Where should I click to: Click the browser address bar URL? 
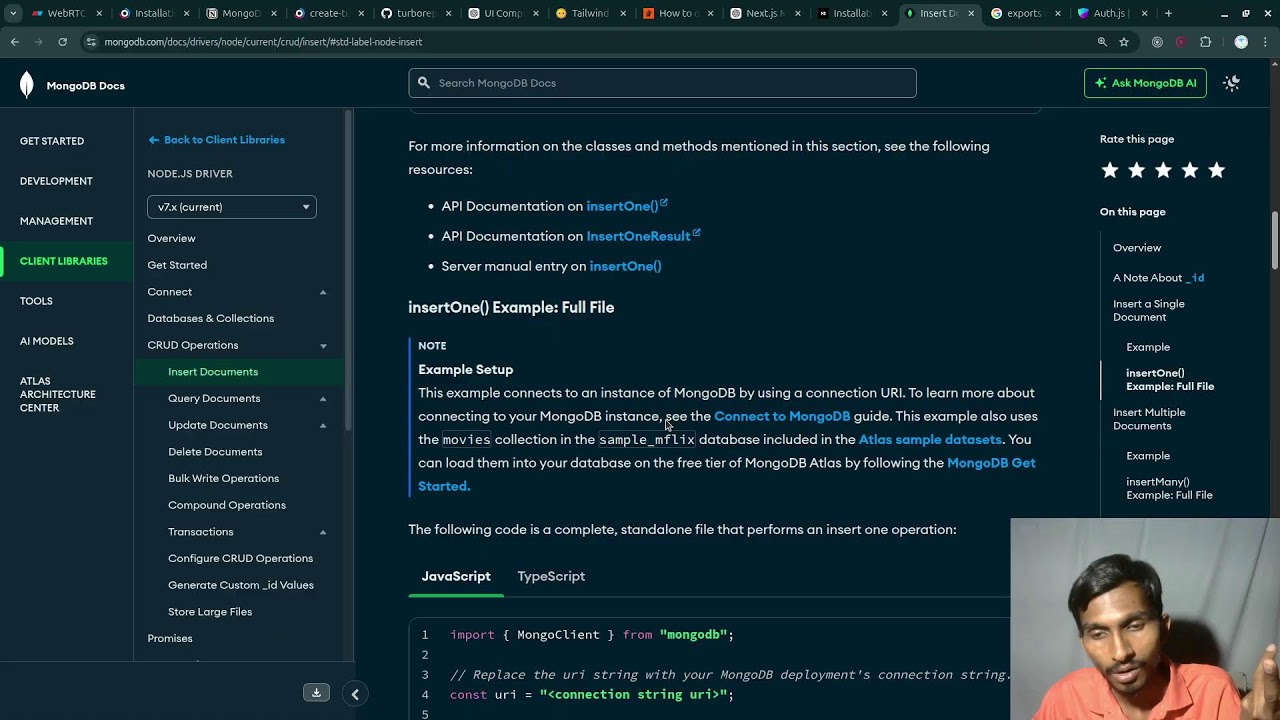(263, 42)
